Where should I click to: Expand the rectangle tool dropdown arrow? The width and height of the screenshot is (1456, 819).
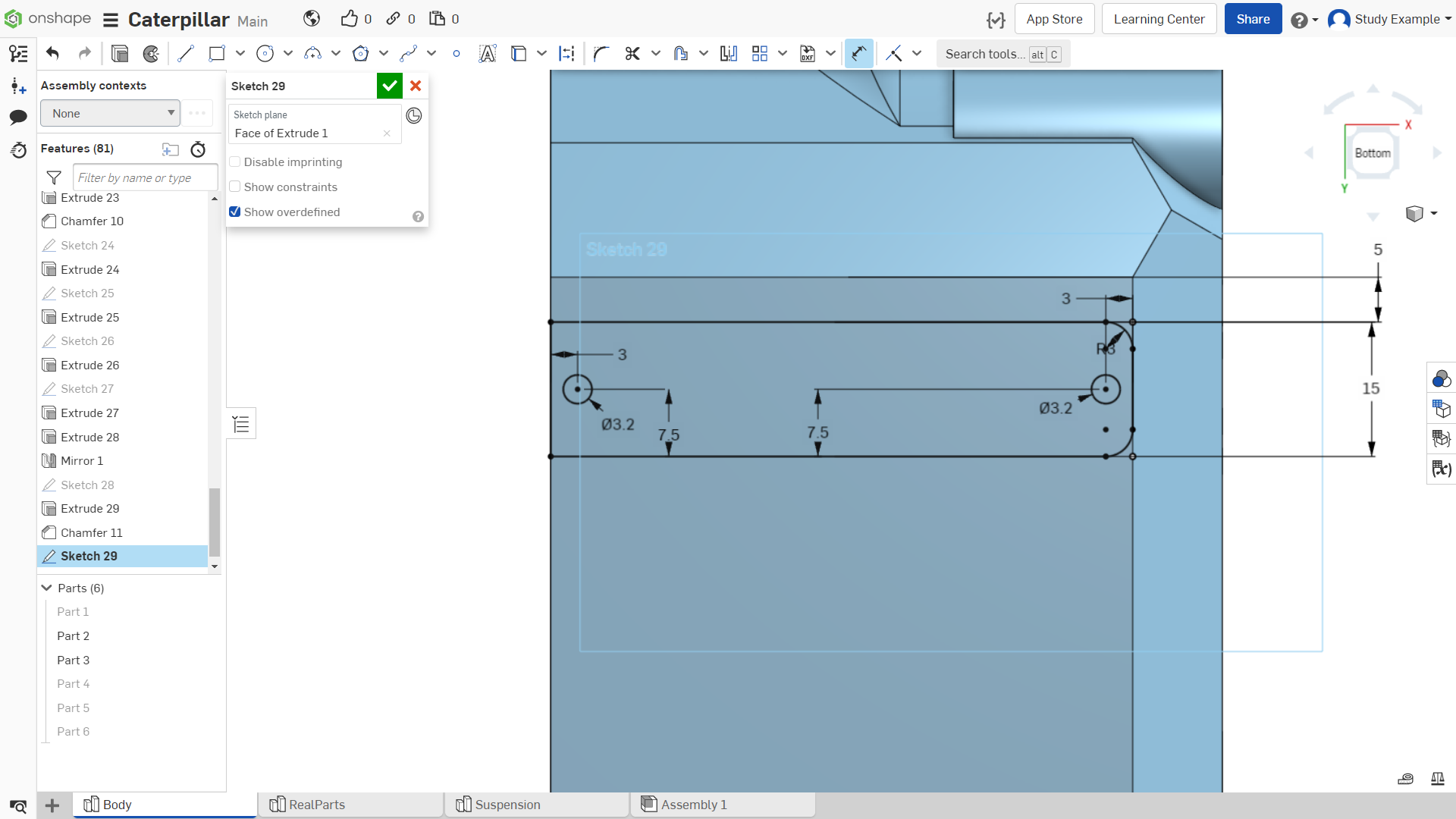click(x=240, y=53)
